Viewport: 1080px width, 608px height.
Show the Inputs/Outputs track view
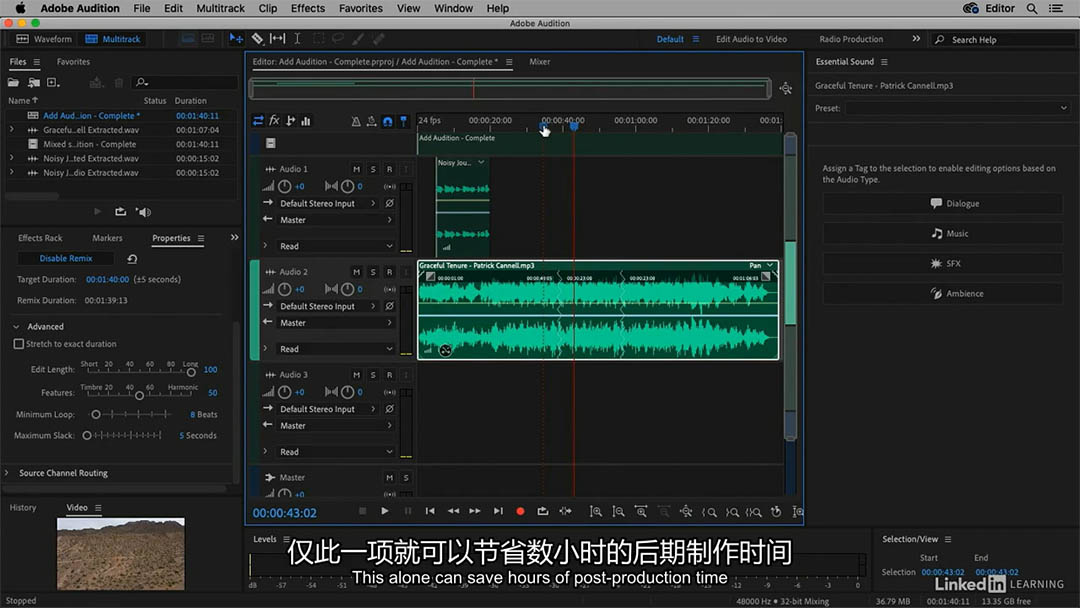point(258,121)
